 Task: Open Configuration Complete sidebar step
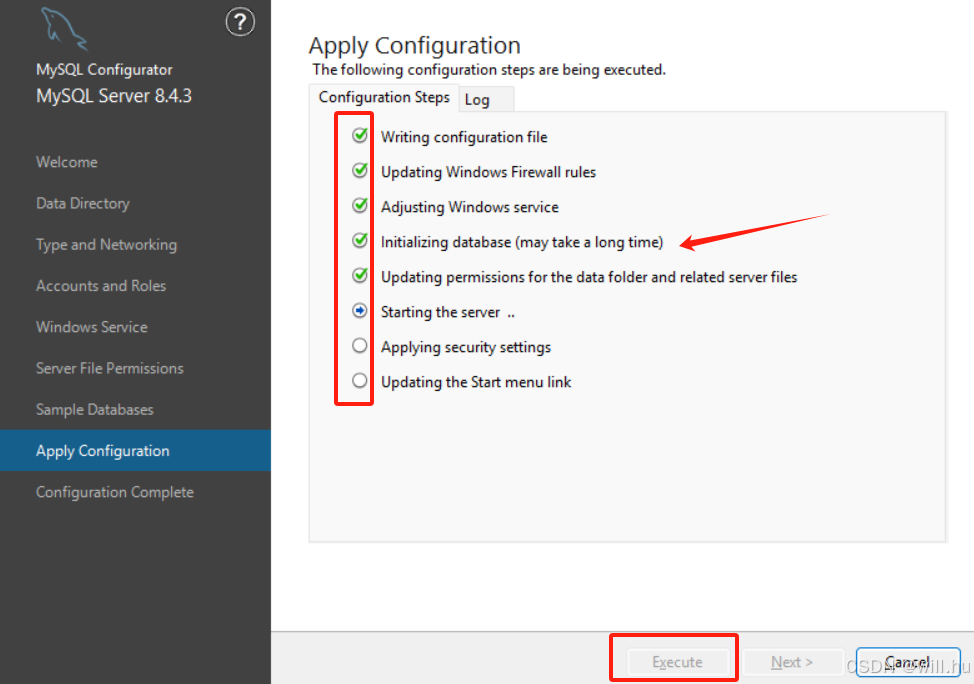click(114, 492)
